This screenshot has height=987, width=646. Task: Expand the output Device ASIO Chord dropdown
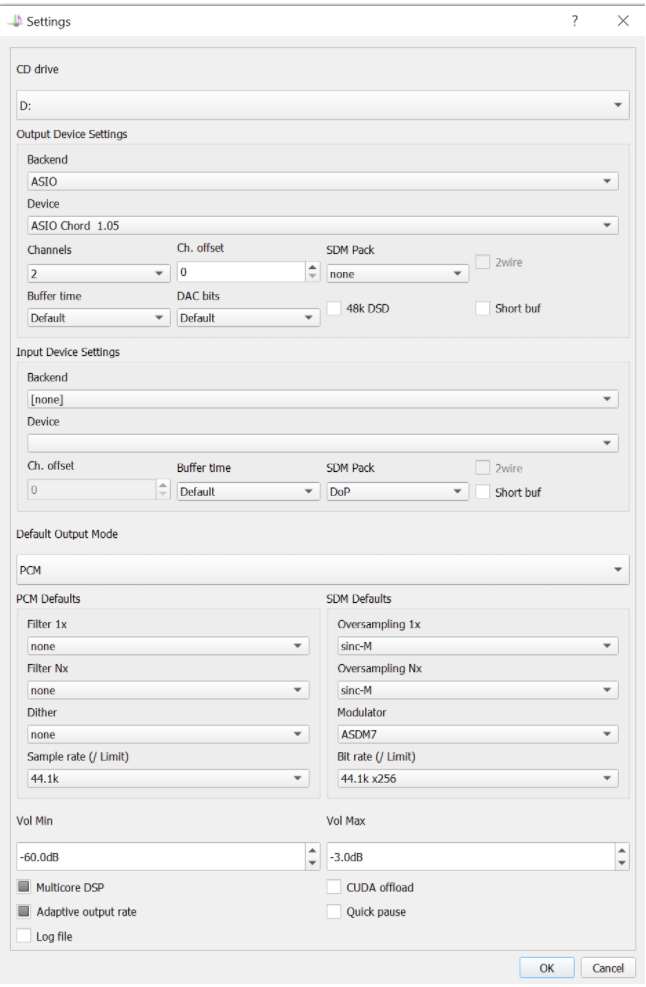coord(322,226)
